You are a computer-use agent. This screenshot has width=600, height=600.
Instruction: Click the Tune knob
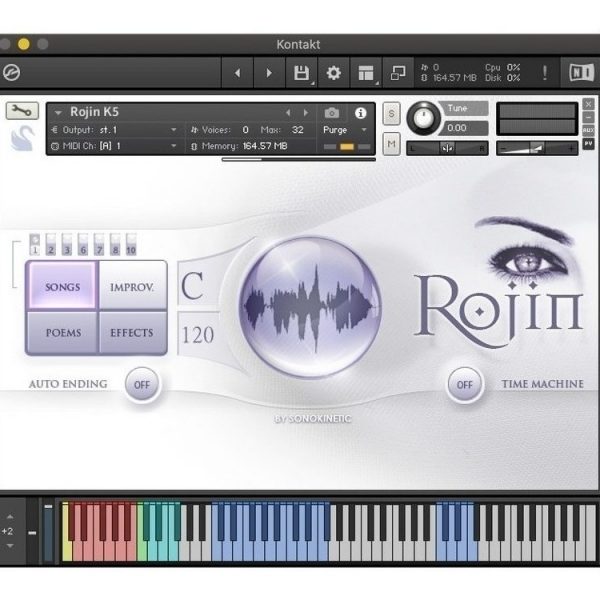423,118
